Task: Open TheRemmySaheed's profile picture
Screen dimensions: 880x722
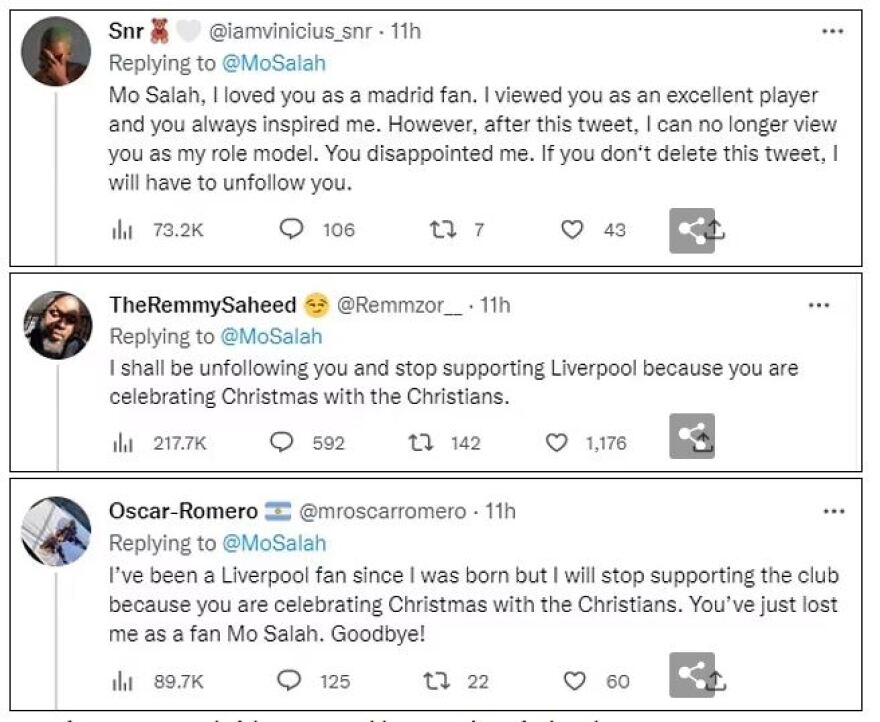Action: (x=56, y=325)
